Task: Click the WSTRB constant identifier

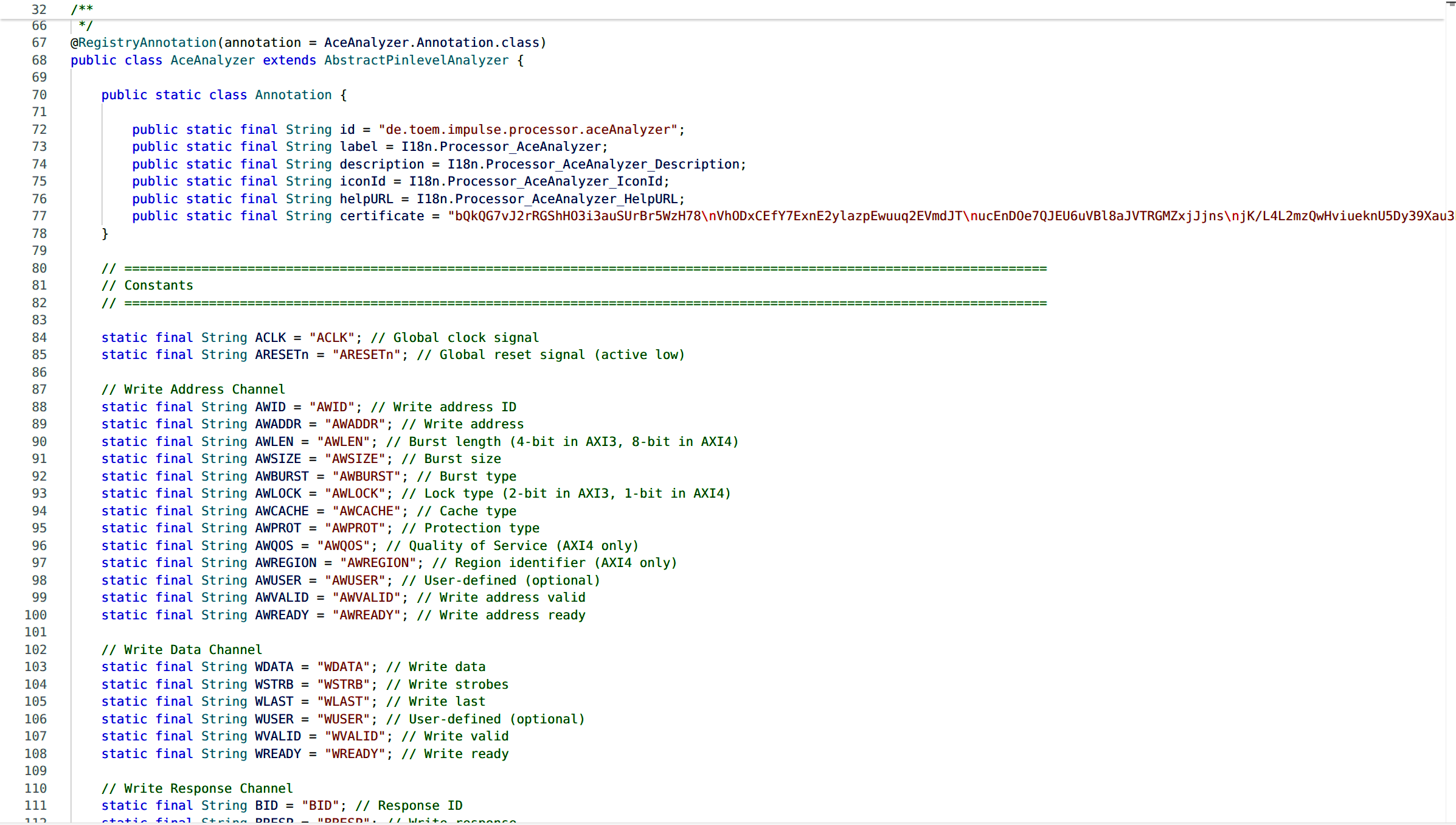Action: click(274, 684)
